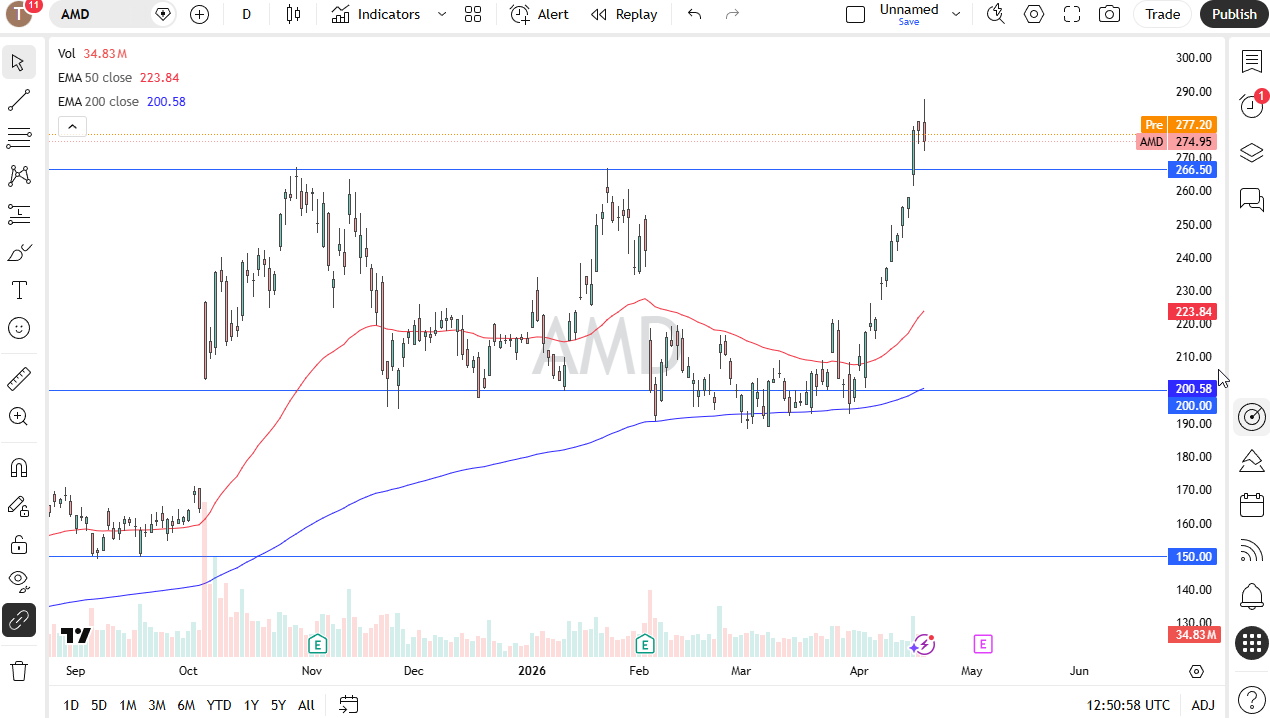Open the calendar panel in the sidebar
Image resolution: width=1270 pixels, height=718 pixels.
1251,505
